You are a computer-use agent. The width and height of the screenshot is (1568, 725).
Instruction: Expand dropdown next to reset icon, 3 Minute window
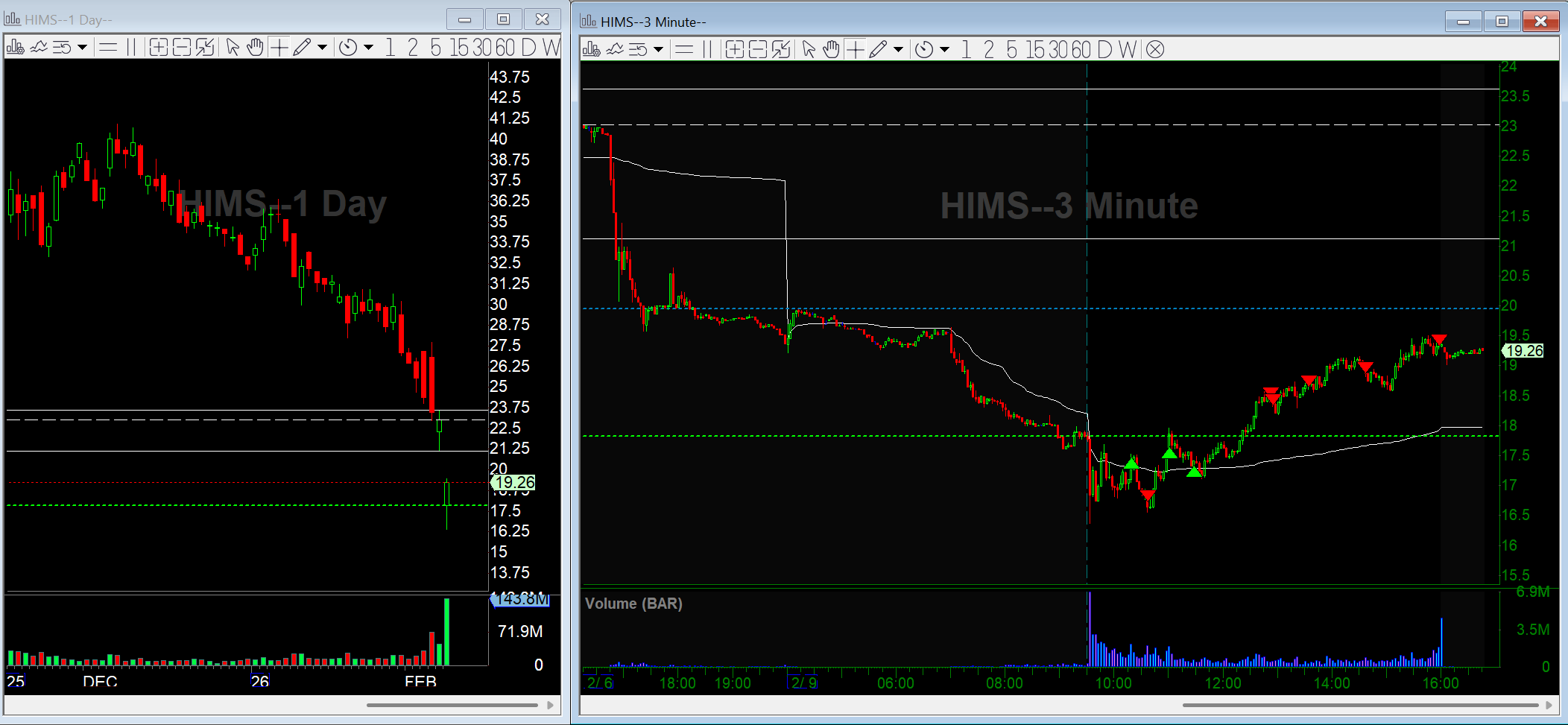point(658,49)
